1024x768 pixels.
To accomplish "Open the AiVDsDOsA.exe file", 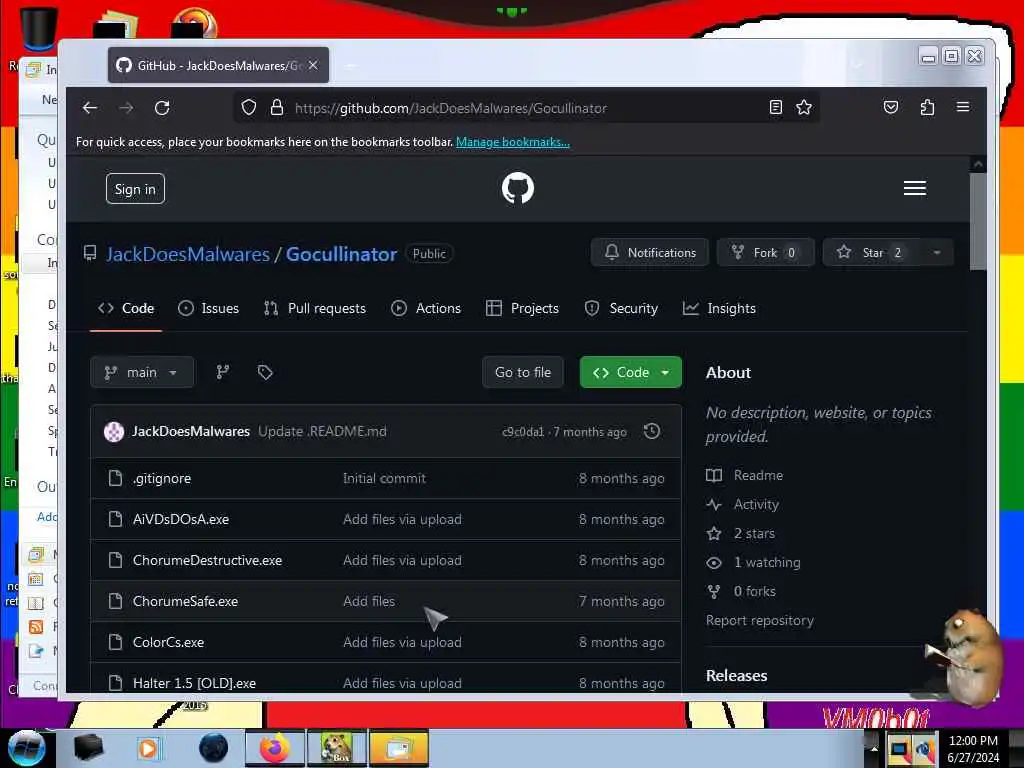I will (181, 519).
